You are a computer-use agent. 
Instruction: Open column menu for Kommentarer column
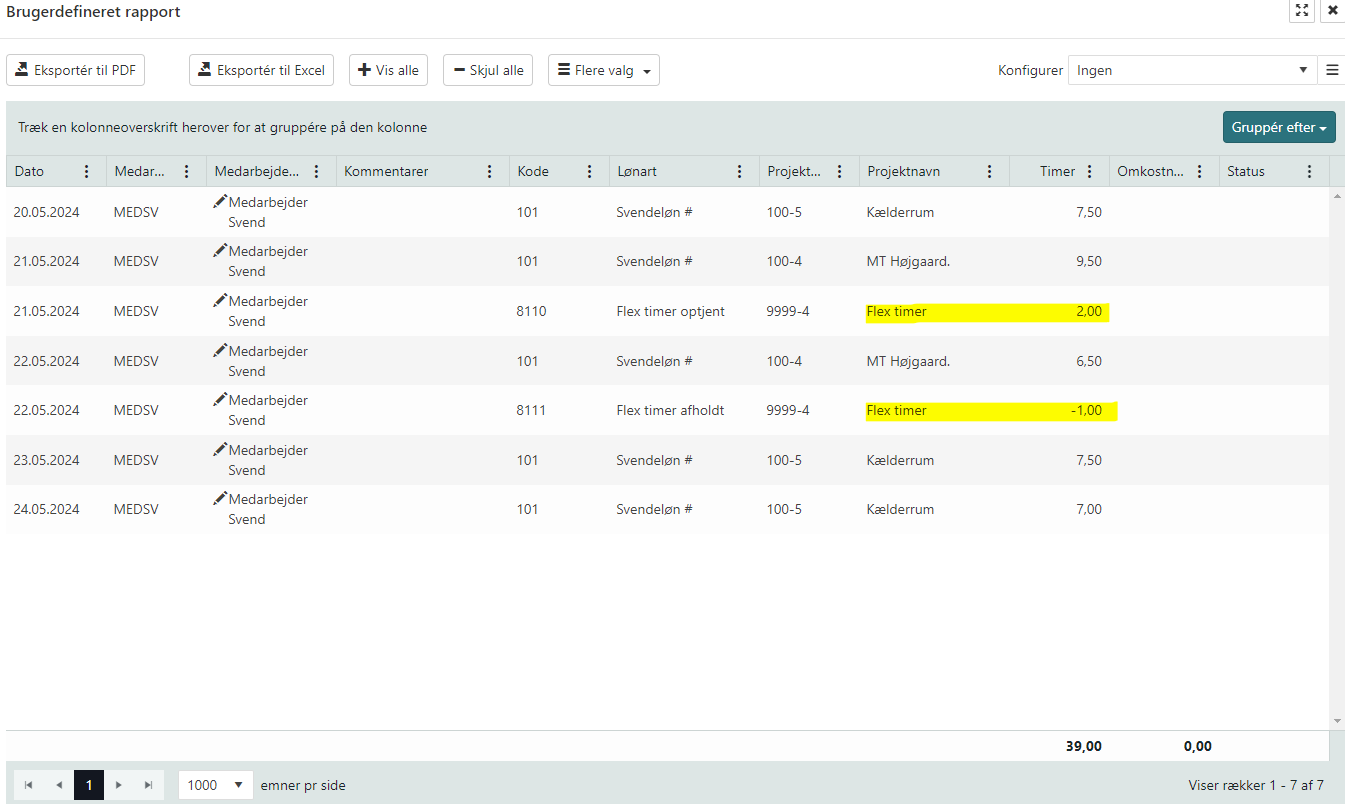489,171
